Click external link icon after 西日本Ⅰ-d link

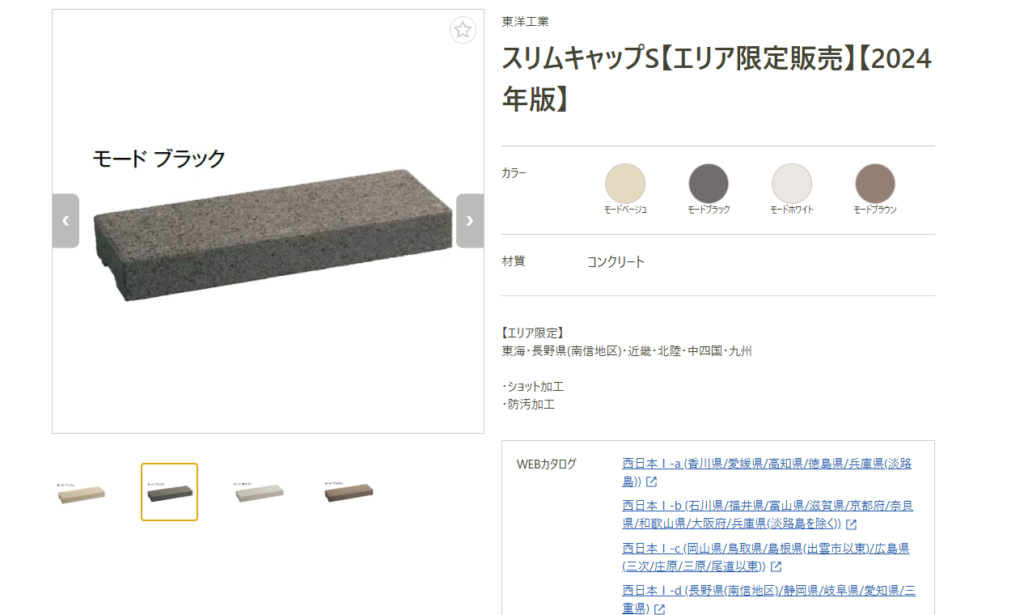(x=660, y=609)
